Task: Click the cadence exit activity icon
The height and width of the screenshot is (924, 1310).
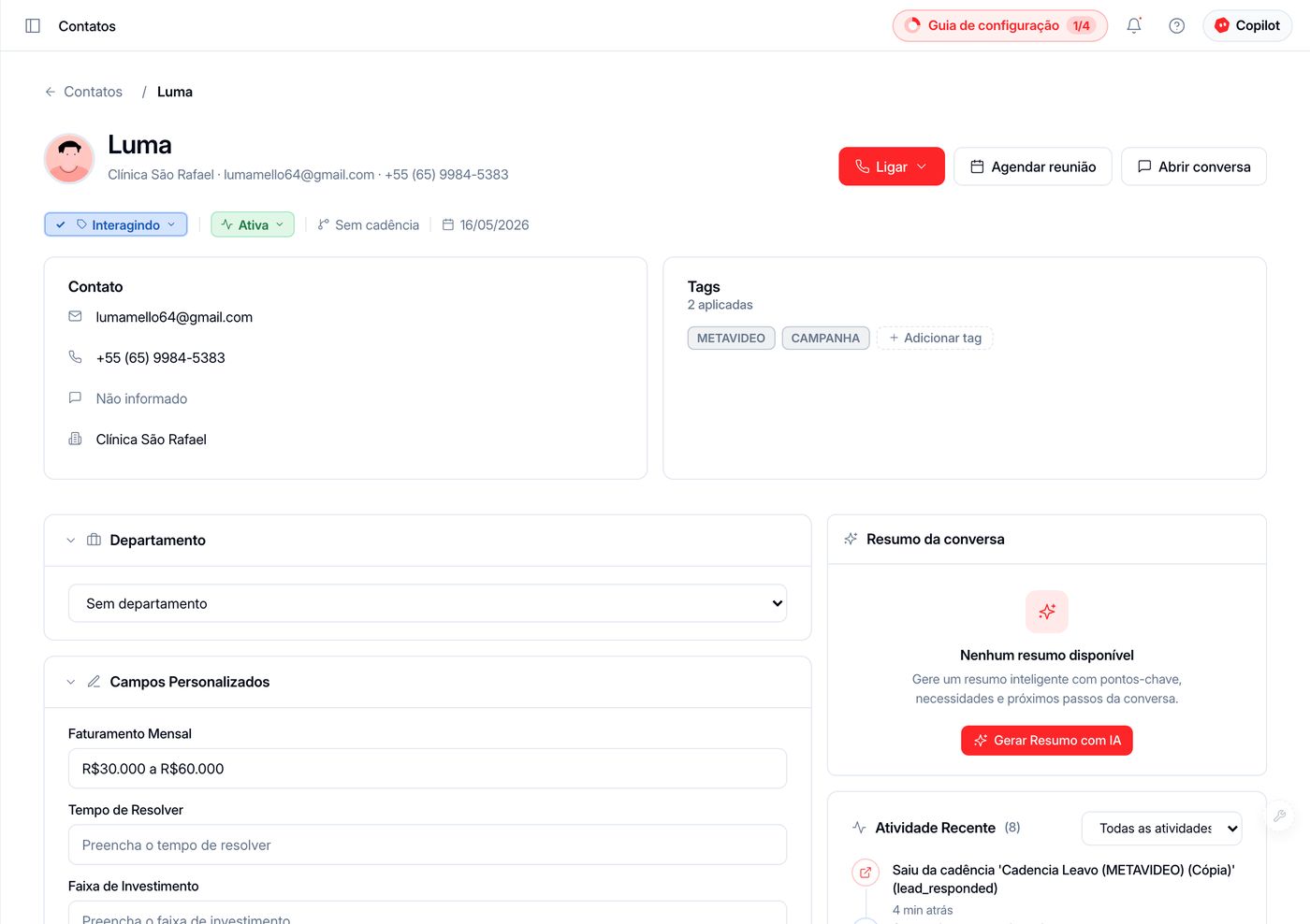Action: click(866, 873)
